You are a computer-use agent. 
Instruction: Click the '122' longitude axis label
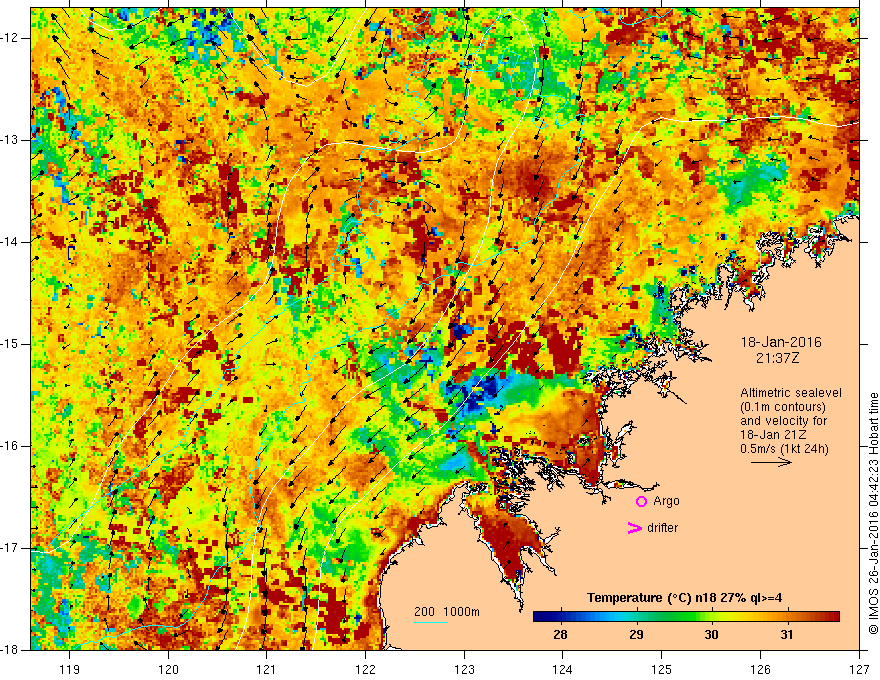pos(365,669)
